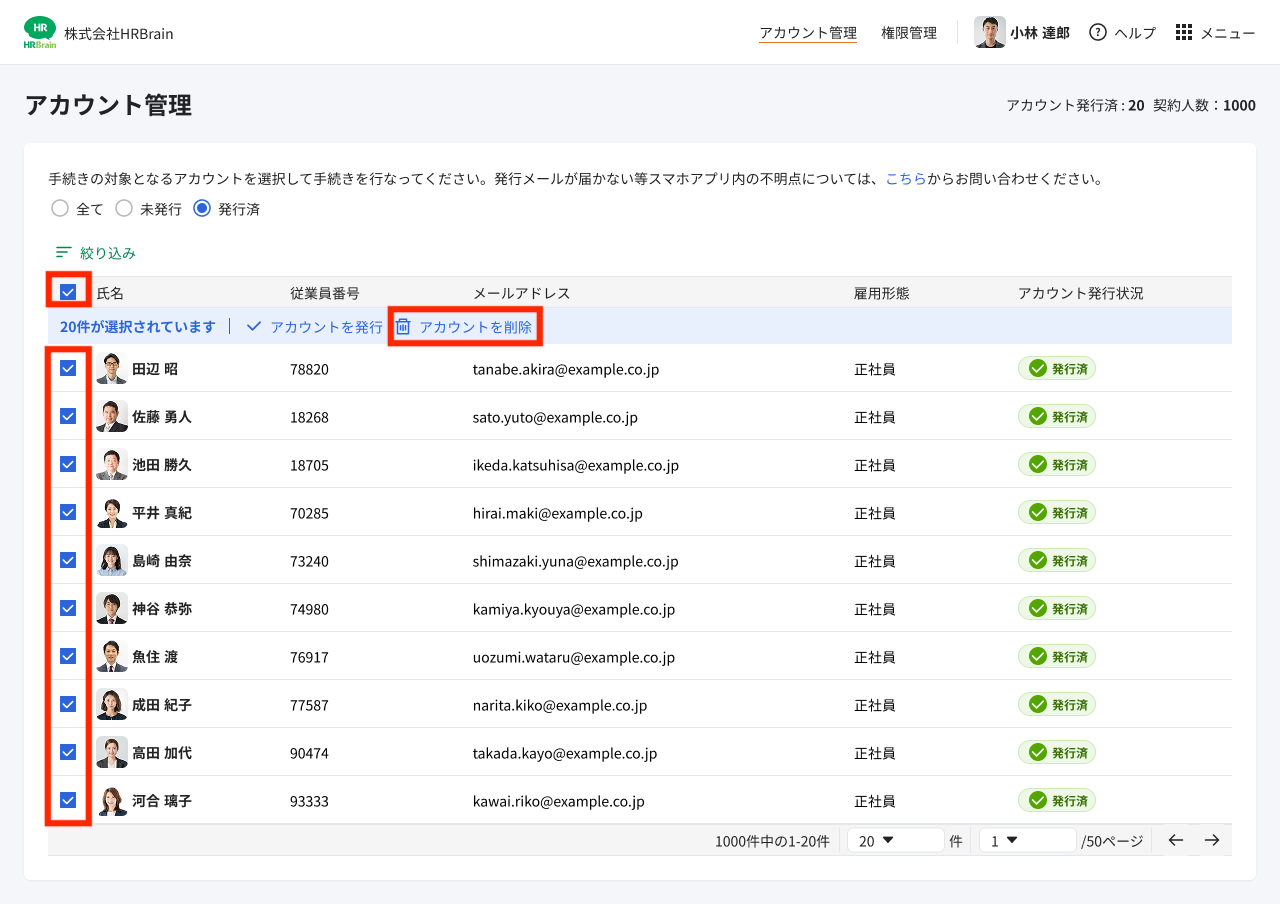Select the 未発行 radio button
The width and height of the screenshot is (1280, 904).
(x=124, y=208)
